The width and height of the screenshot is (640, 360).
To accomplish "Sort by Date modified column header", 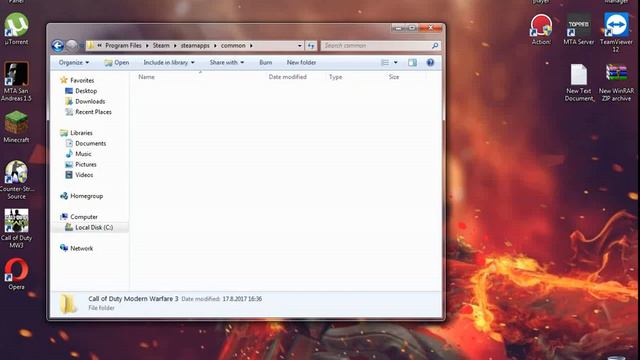I will (x=287, y=77).
